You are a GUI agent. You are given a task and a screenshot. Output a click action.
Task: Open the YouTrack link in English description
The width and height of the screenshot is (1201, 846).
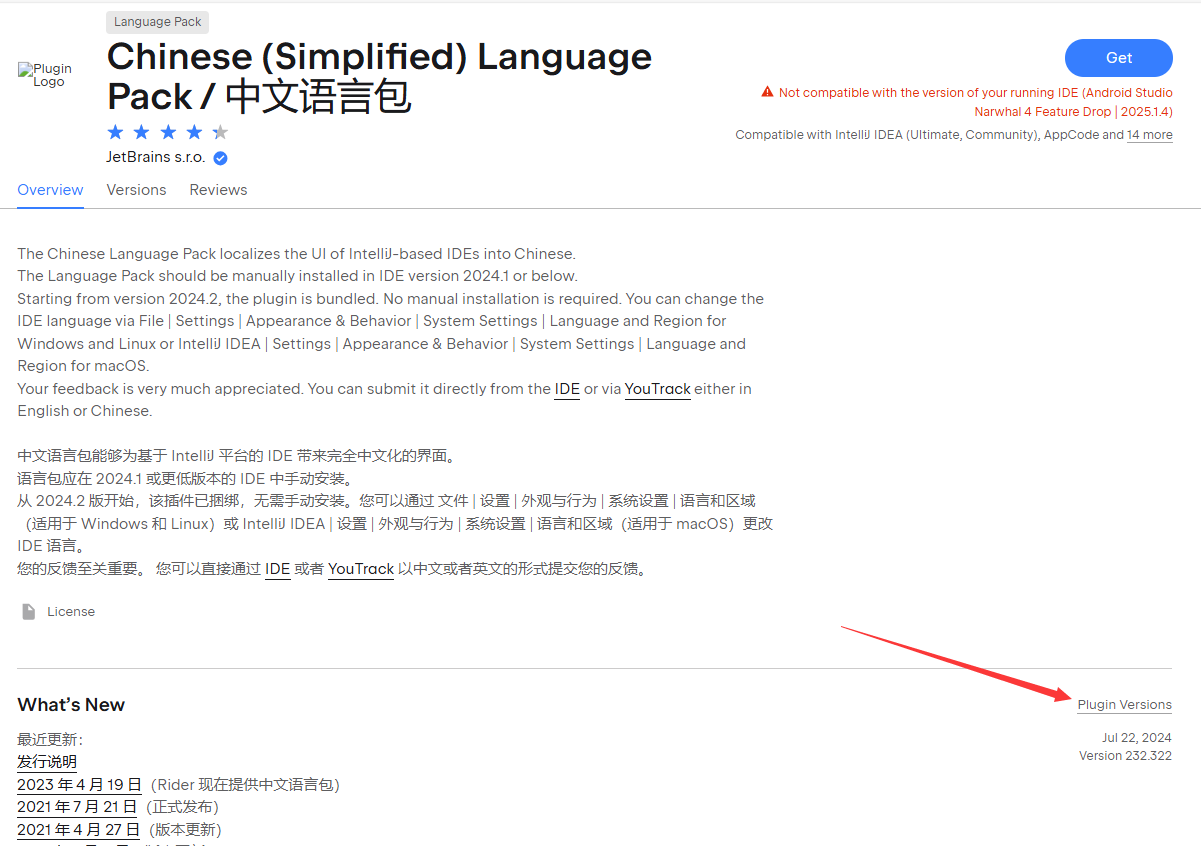coord(658,389)
